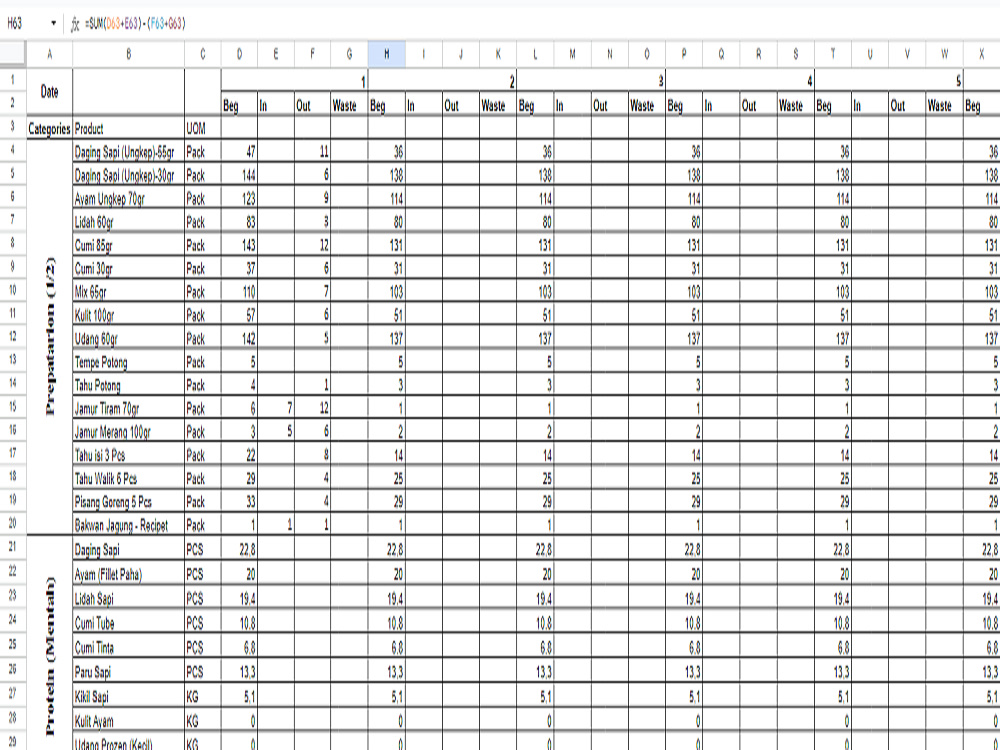Select column D header

(239, 55)
